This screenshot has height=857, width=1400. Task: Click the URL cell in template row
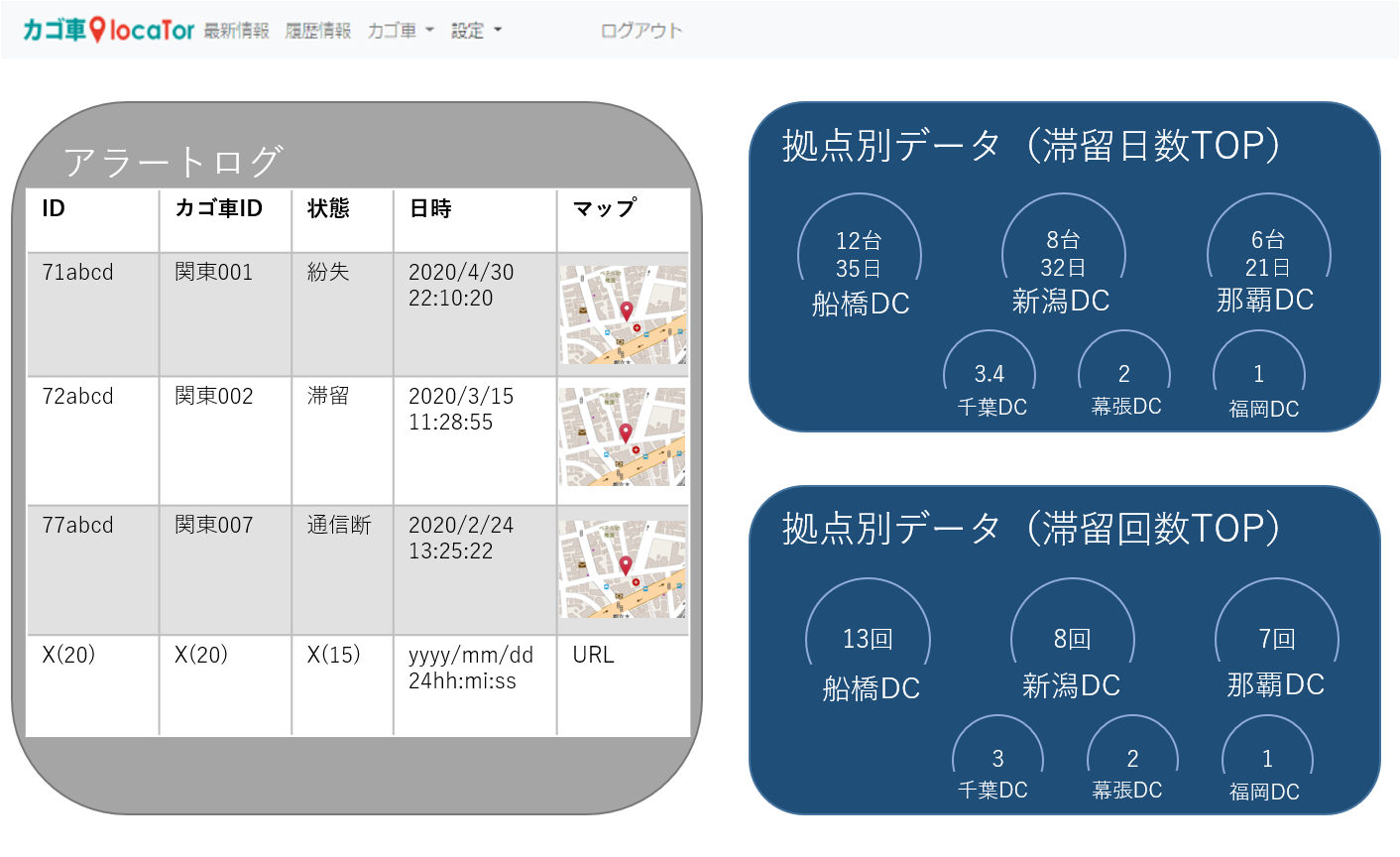(624, 685)
